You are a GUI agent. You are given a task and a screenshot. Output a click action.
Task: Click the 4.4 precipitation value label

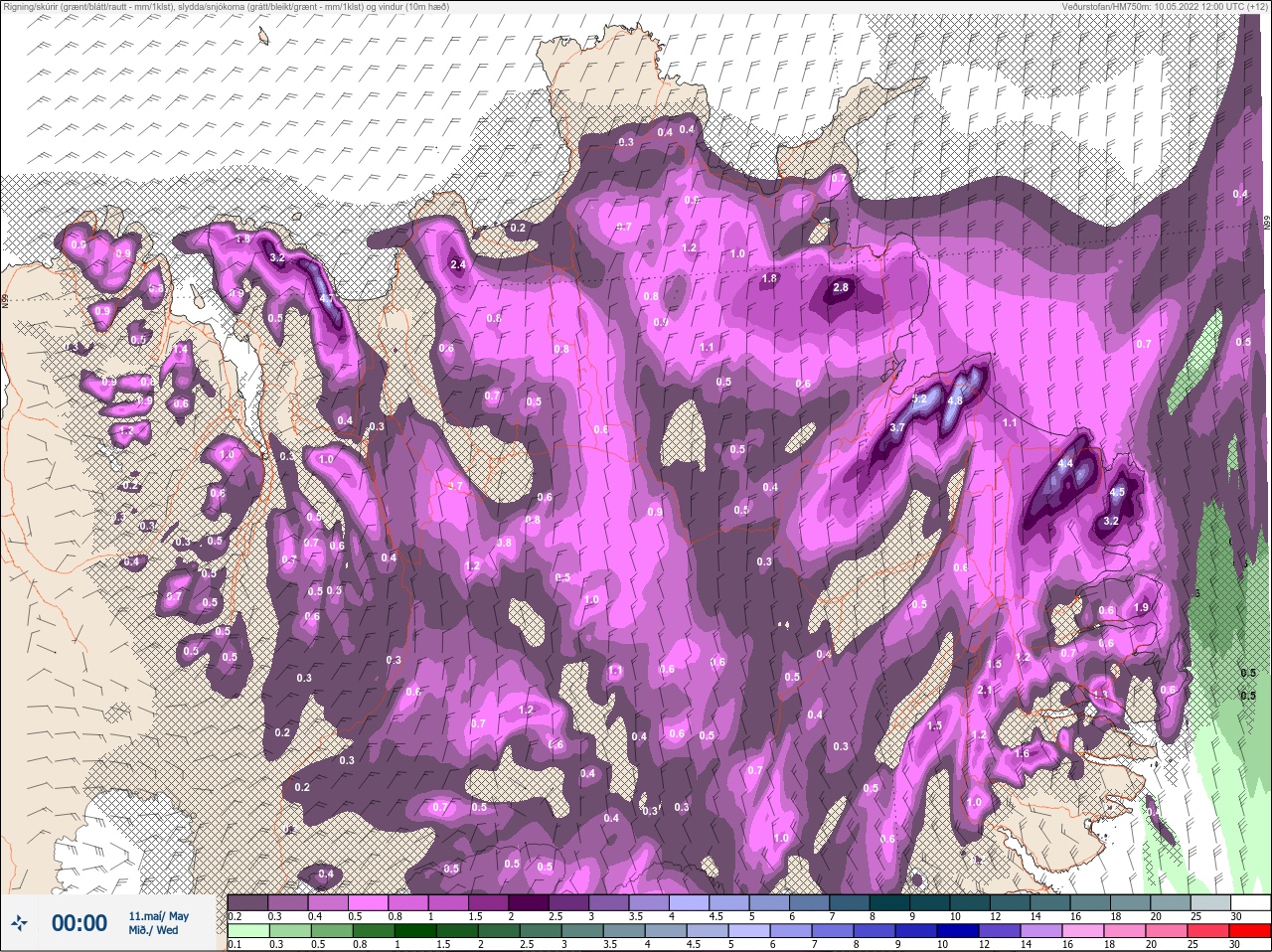tap(1066, 463)
